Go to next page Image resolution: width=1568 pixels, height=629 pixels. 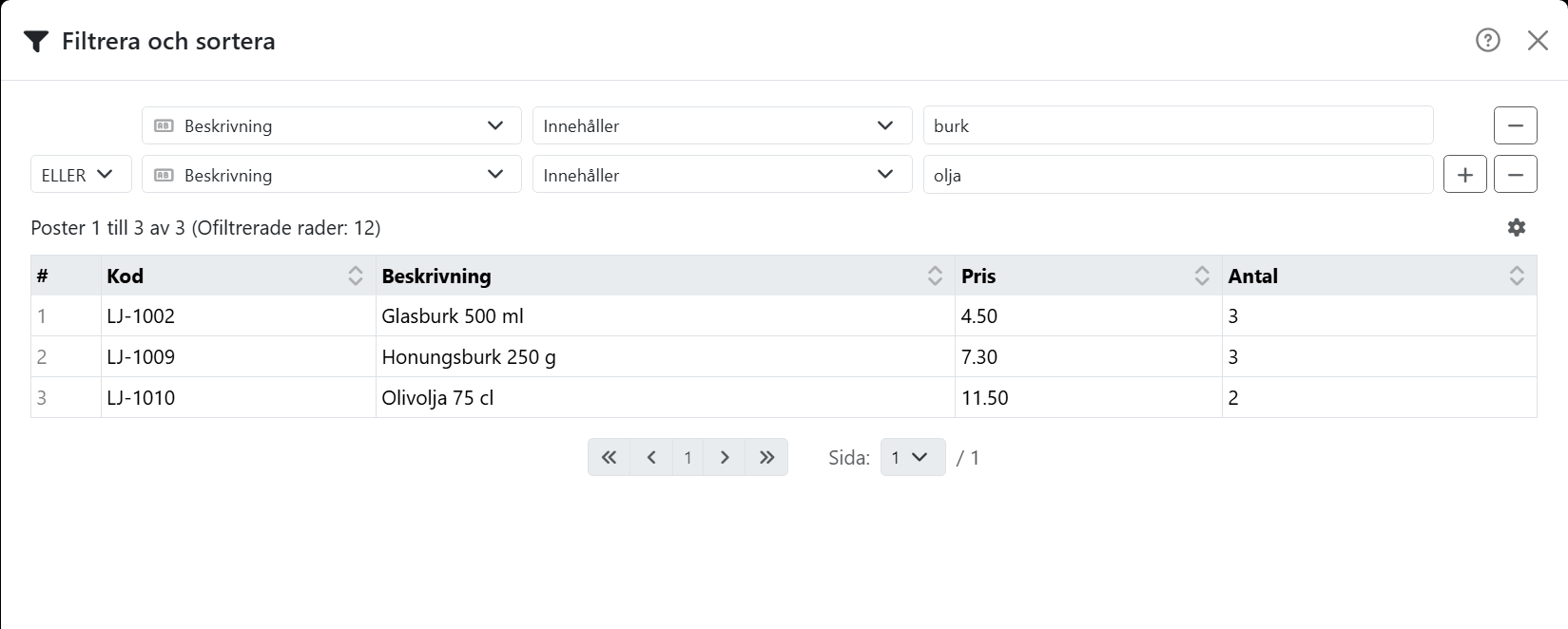point(725,457)
